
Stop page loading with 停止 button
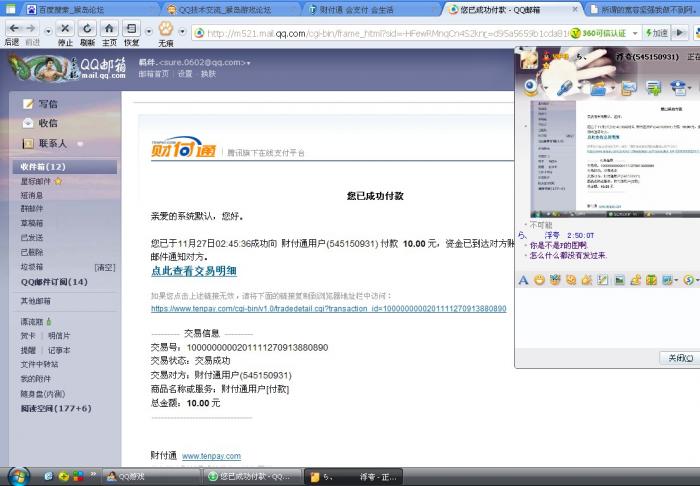(x=65, y=29)
